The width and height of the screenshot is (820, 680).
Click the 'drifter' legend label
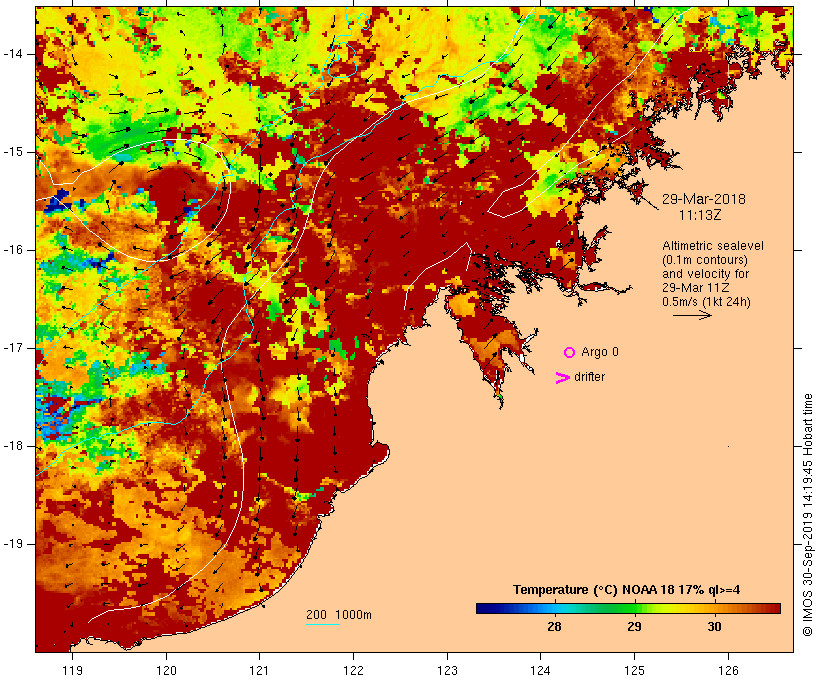coord(589,377)
